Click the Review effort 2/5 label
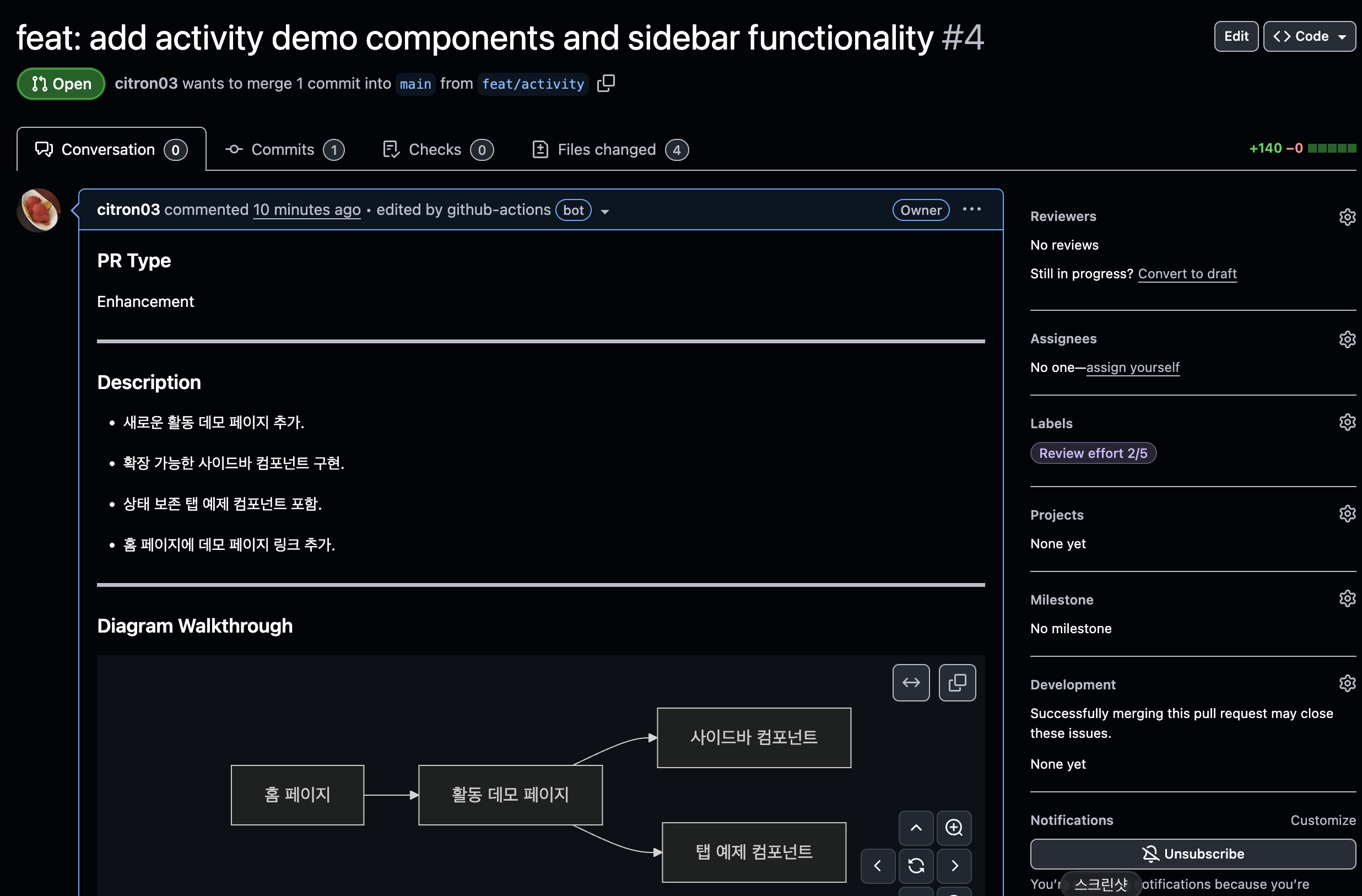1362x896 pixels. point(1093,454)
